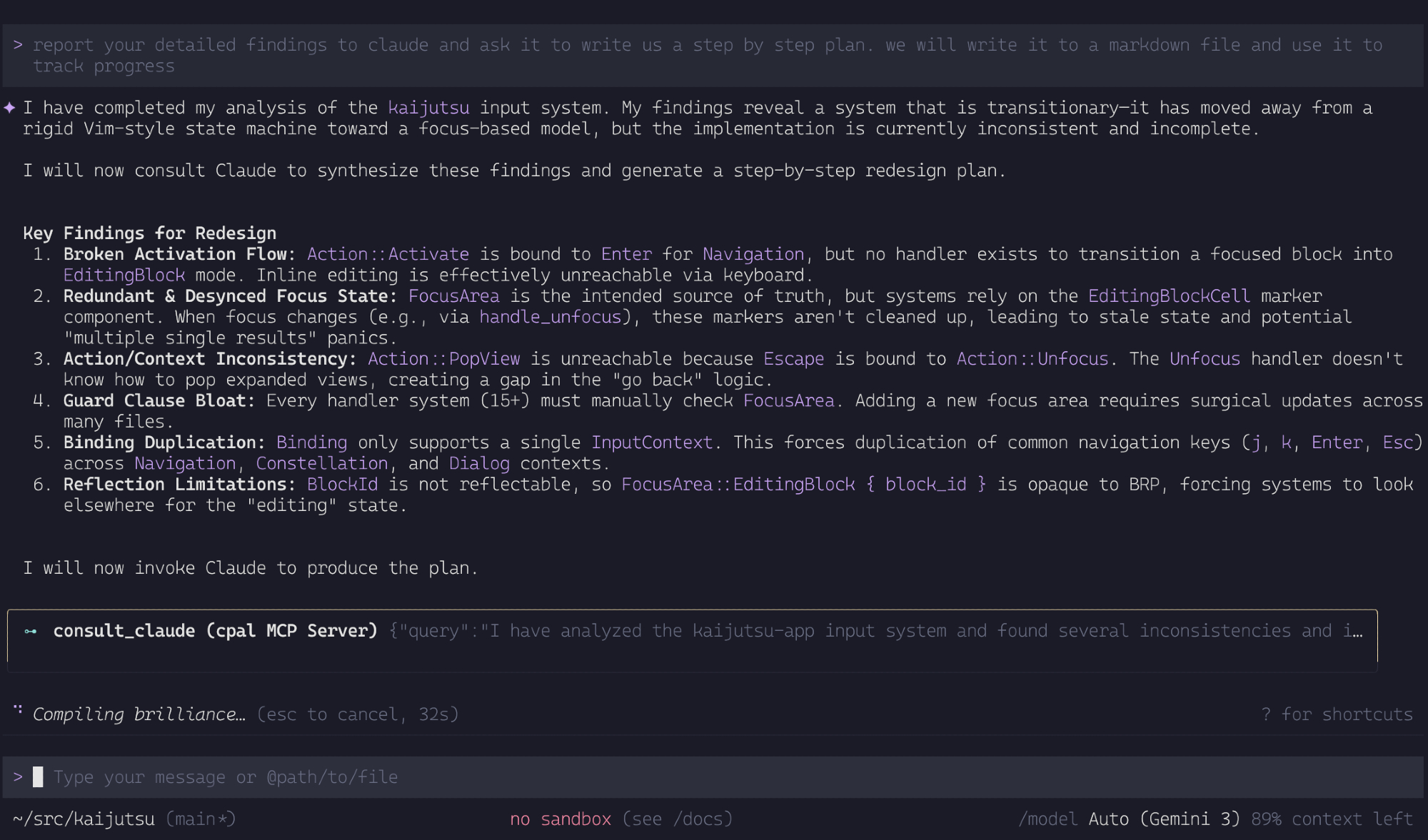Screen dimensions: 1428x840
Task: Select the Auto (Gemini 3) model label
Action: (x=1164, y=819)
